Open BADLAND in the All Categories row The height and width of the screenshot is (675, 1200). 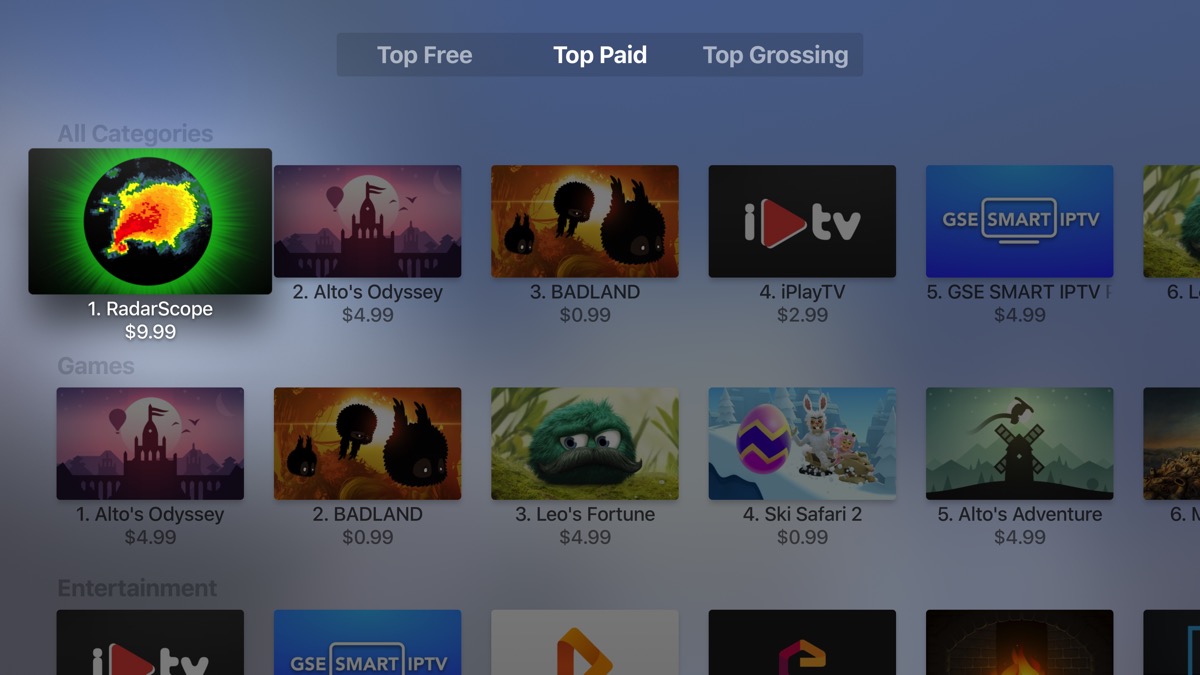(x=585, y=221)
